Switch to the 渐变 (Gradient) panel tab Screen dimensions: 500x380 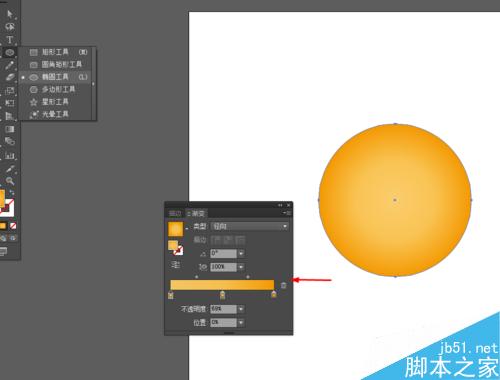point(196,213)
